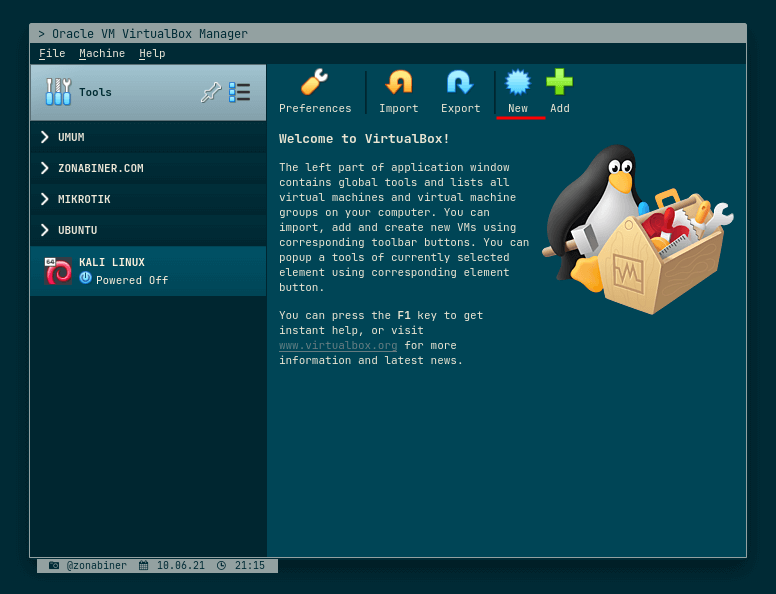776x594 pixels.
Task: Visit the www.virtualbox.org link
Action: (338, 346)
